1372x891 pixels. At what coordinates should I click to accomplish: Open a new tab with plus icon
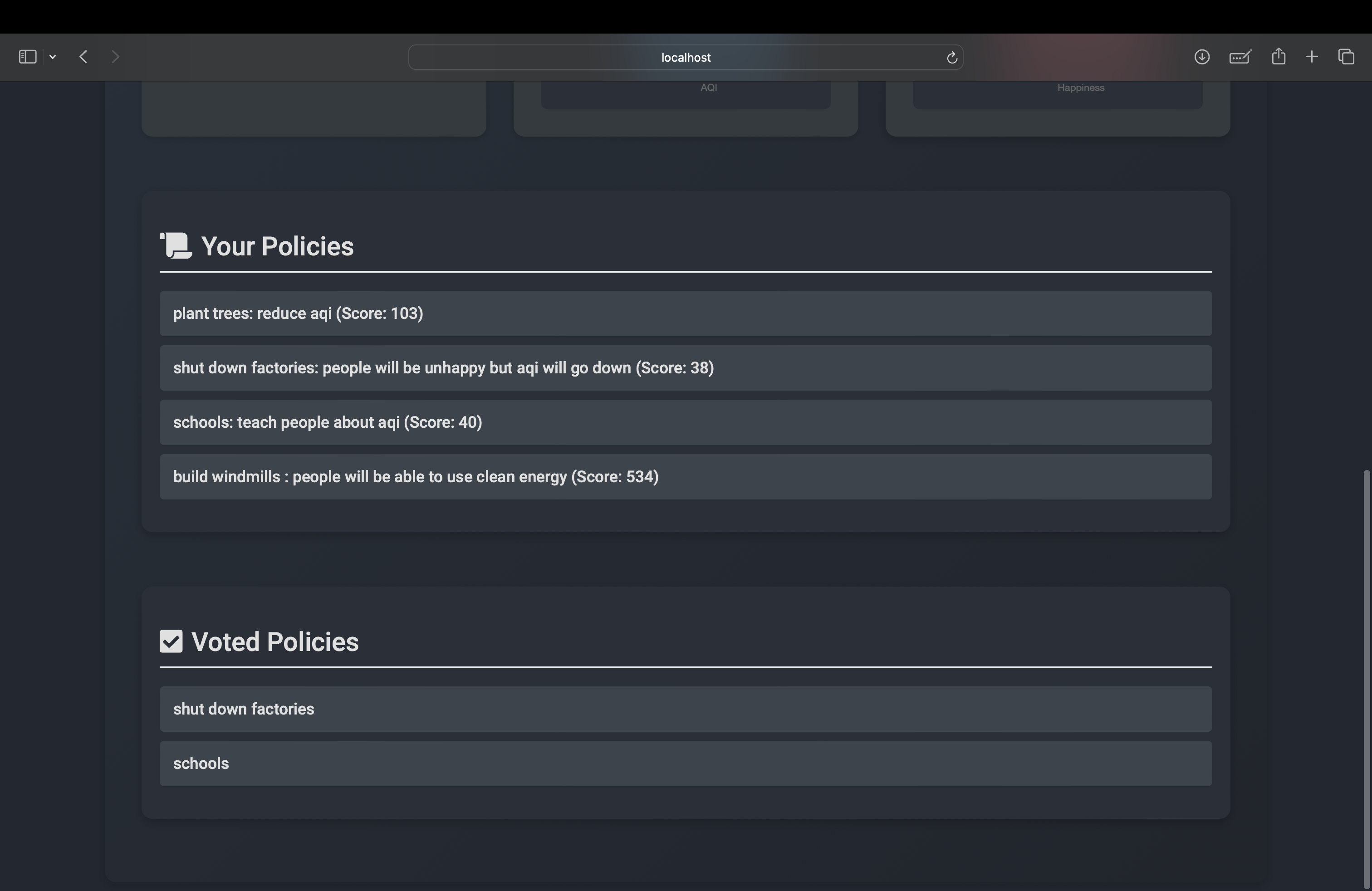(x=1312, y=56)
